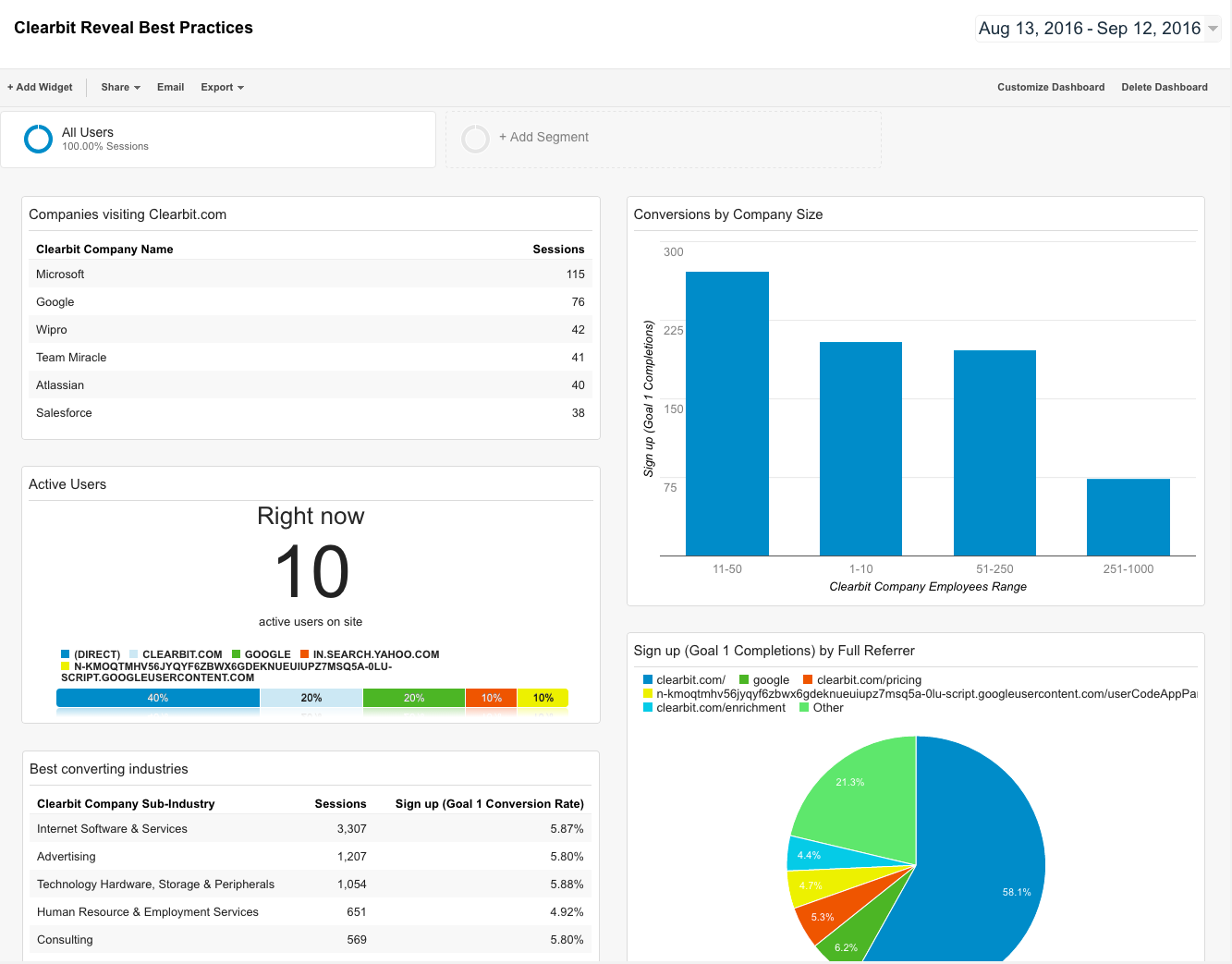
Task: Click Add Widget in the toolbar
Action: 40,87
